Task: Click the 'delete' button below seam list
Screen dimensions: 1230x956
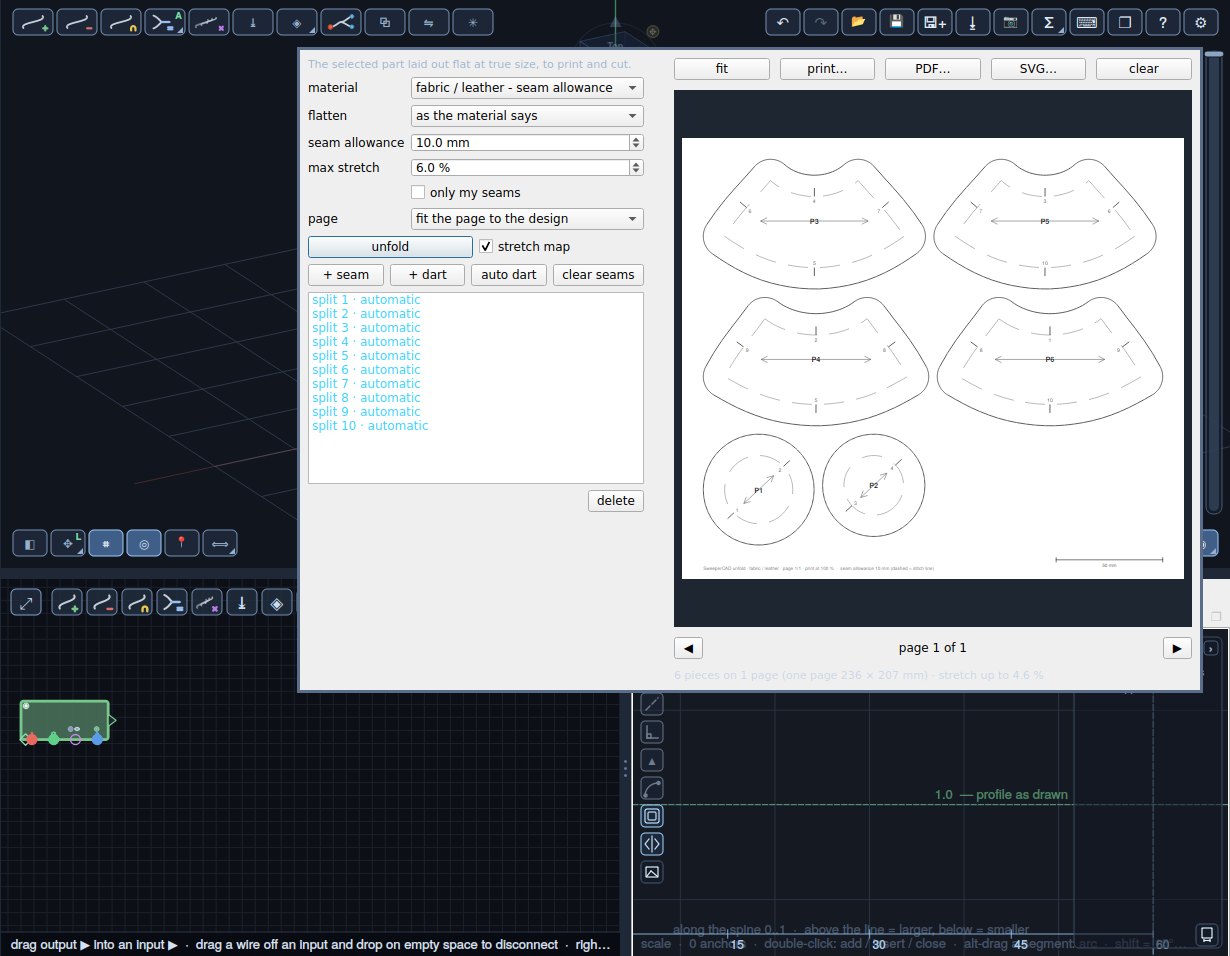Action: coord(616,501)
